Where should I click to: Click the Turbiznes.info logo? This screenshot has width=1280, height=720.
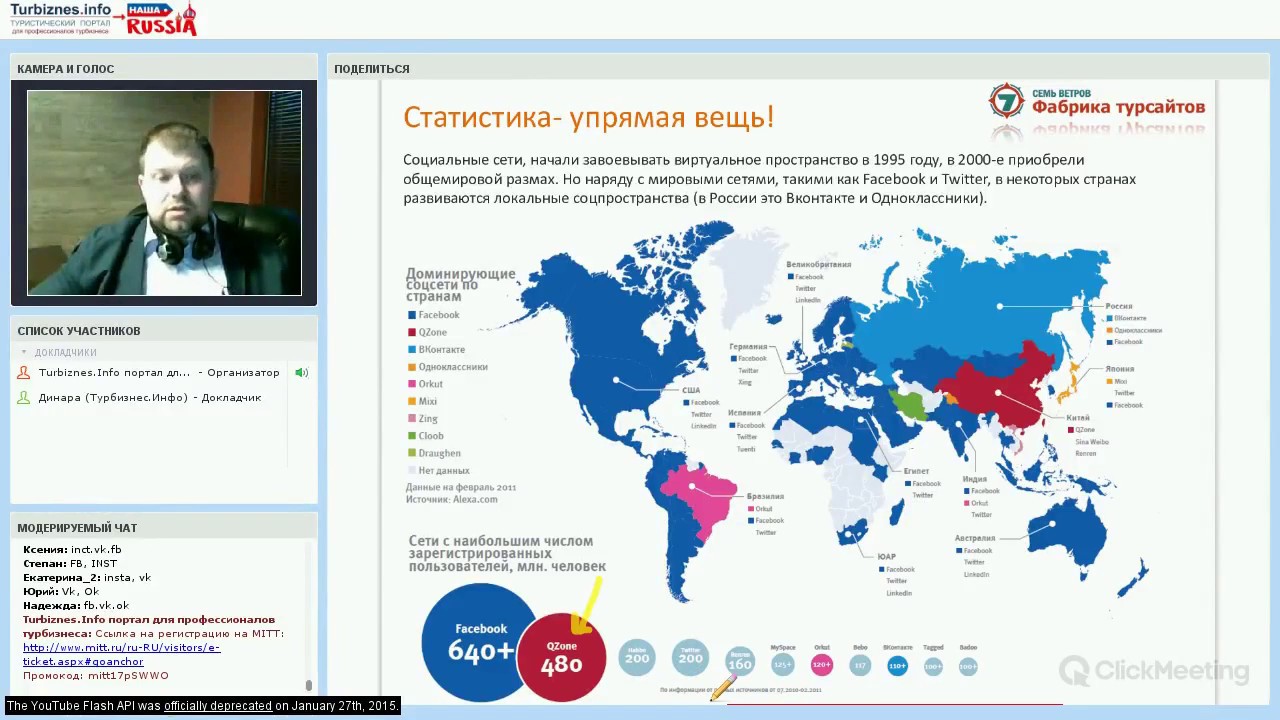tap(60, 18)
